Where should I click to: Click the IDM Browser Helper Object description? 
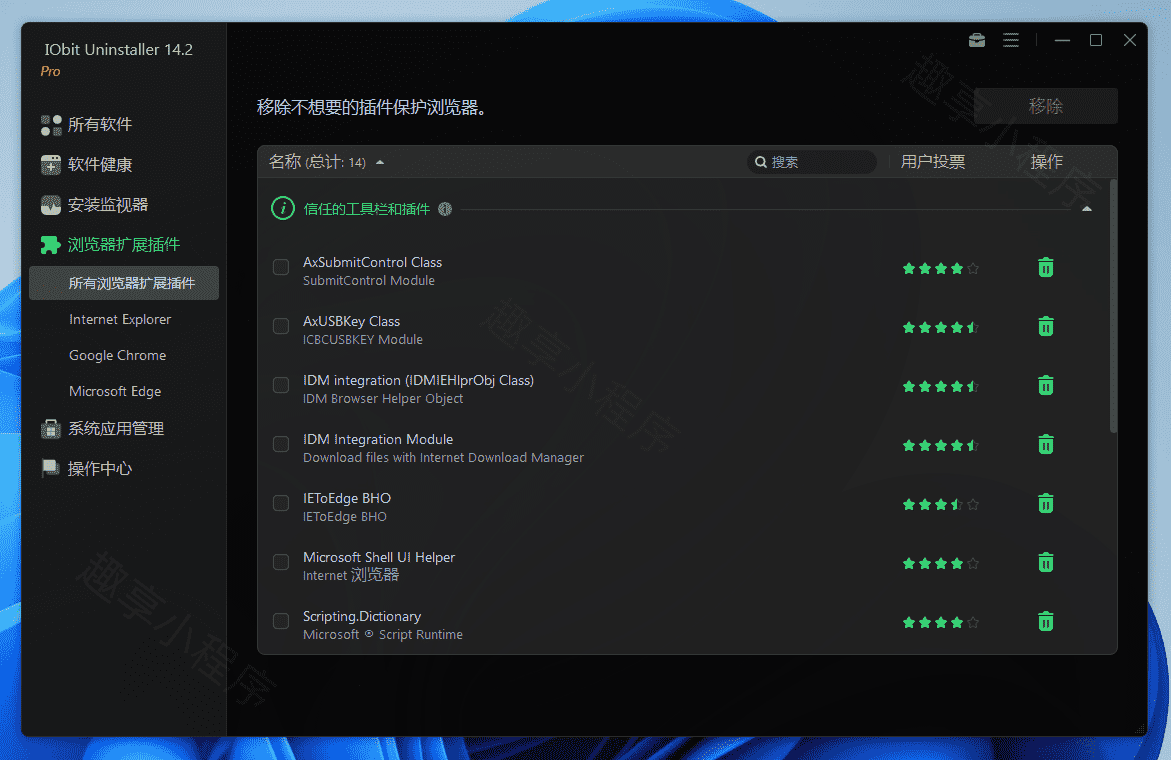click(382, 399)
